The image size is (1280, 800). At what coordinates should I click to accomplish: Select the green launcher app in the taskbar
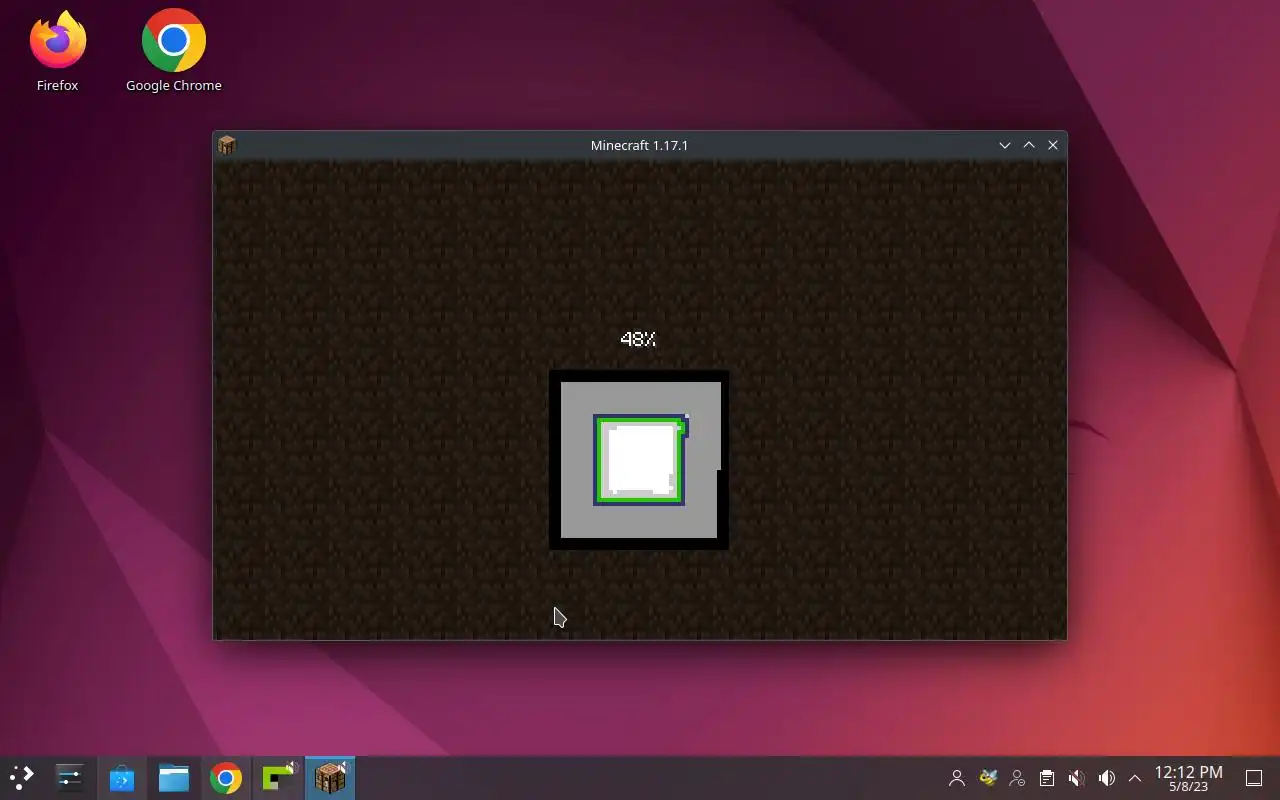coord(278,777)
